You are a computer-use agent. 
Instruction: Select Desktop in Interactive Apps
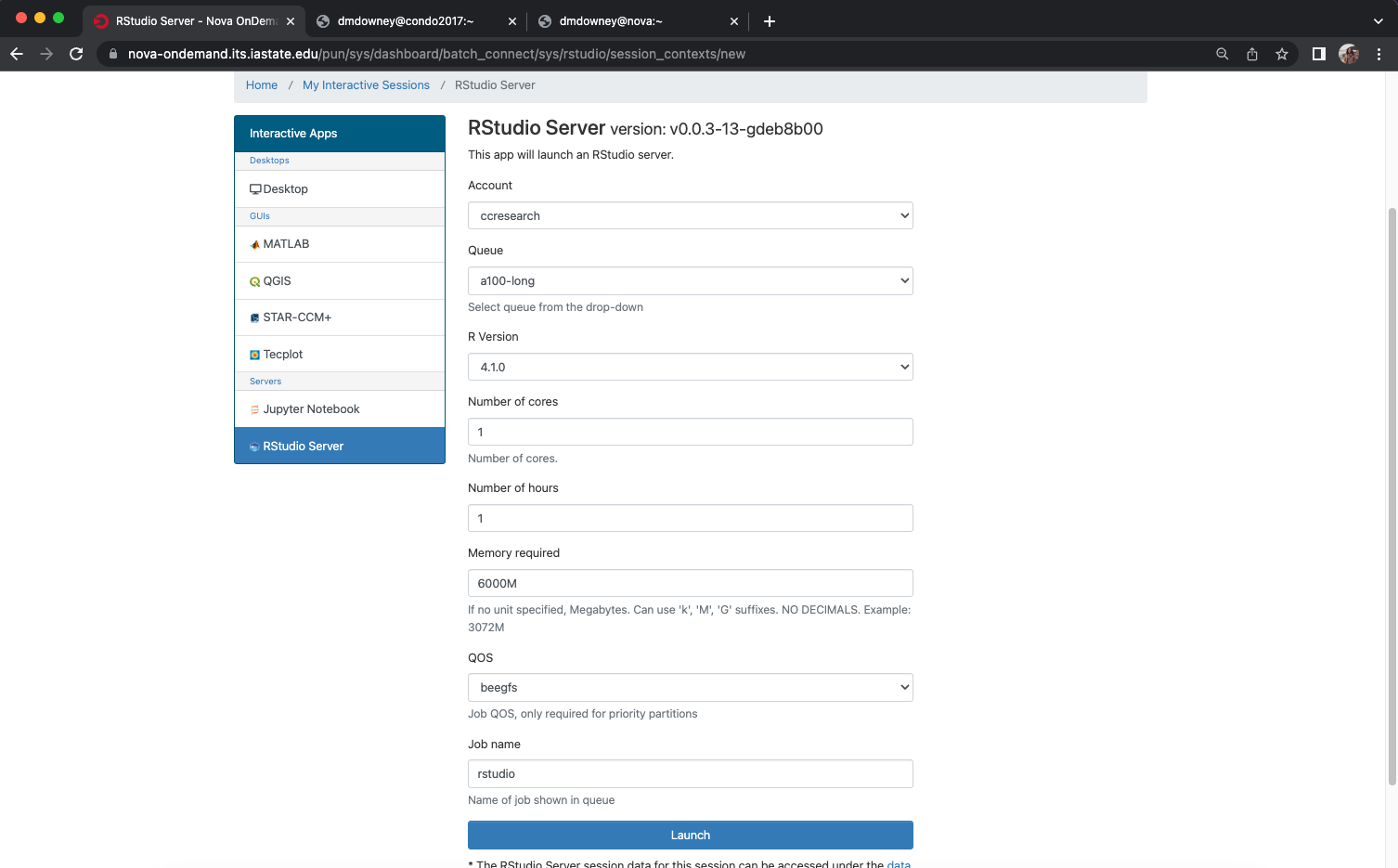(340, 189)
